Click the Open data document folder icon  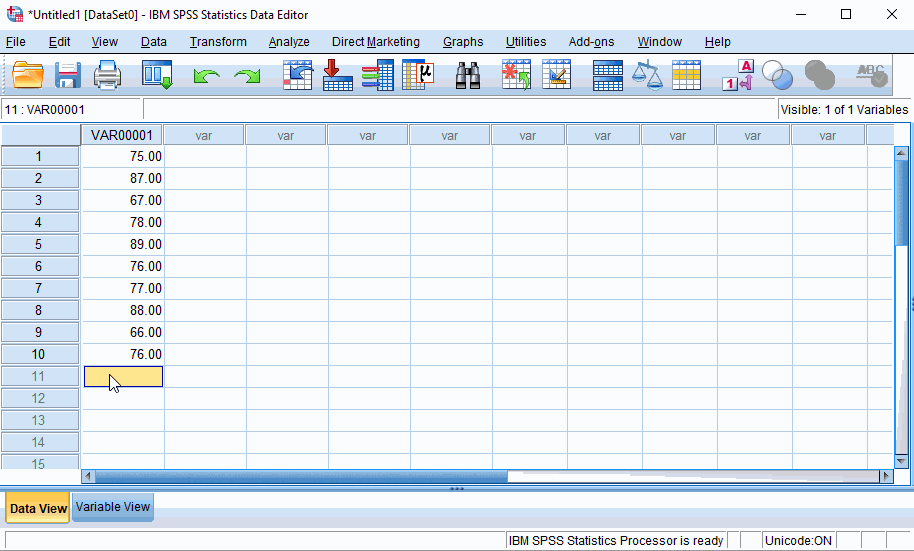(x=28, y=75)
